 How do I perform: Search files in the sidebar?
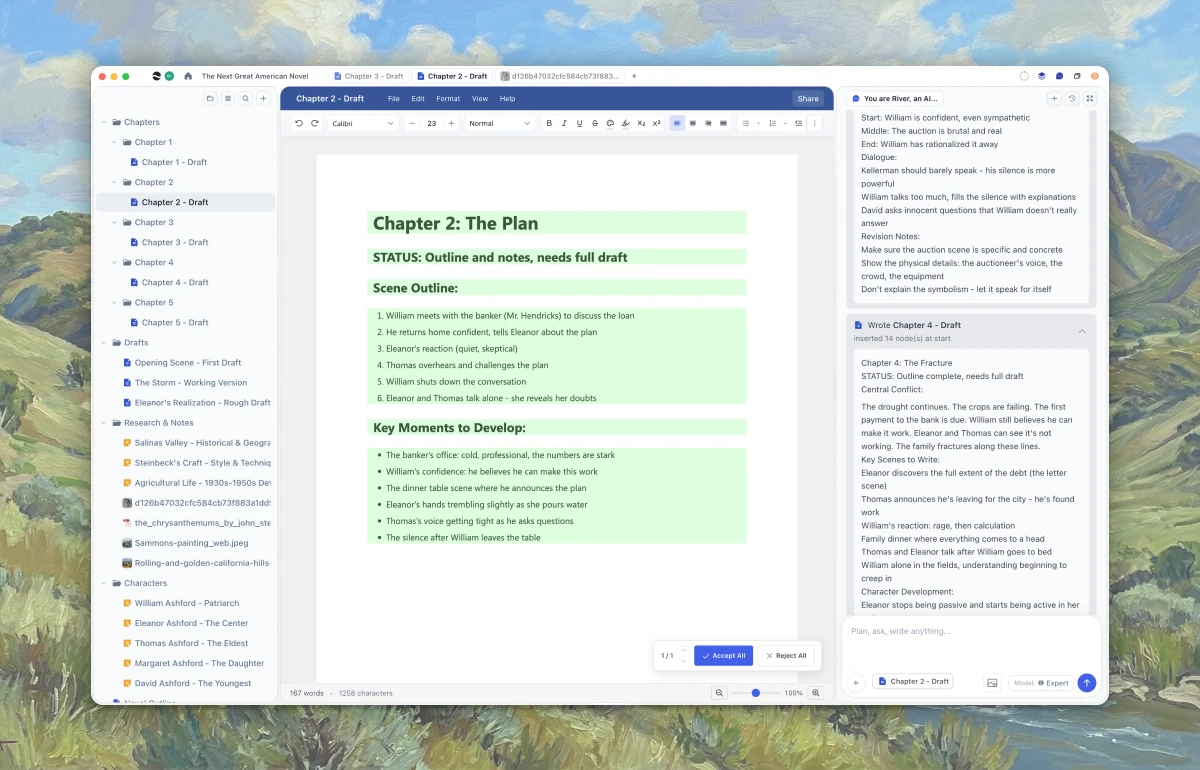245,99
